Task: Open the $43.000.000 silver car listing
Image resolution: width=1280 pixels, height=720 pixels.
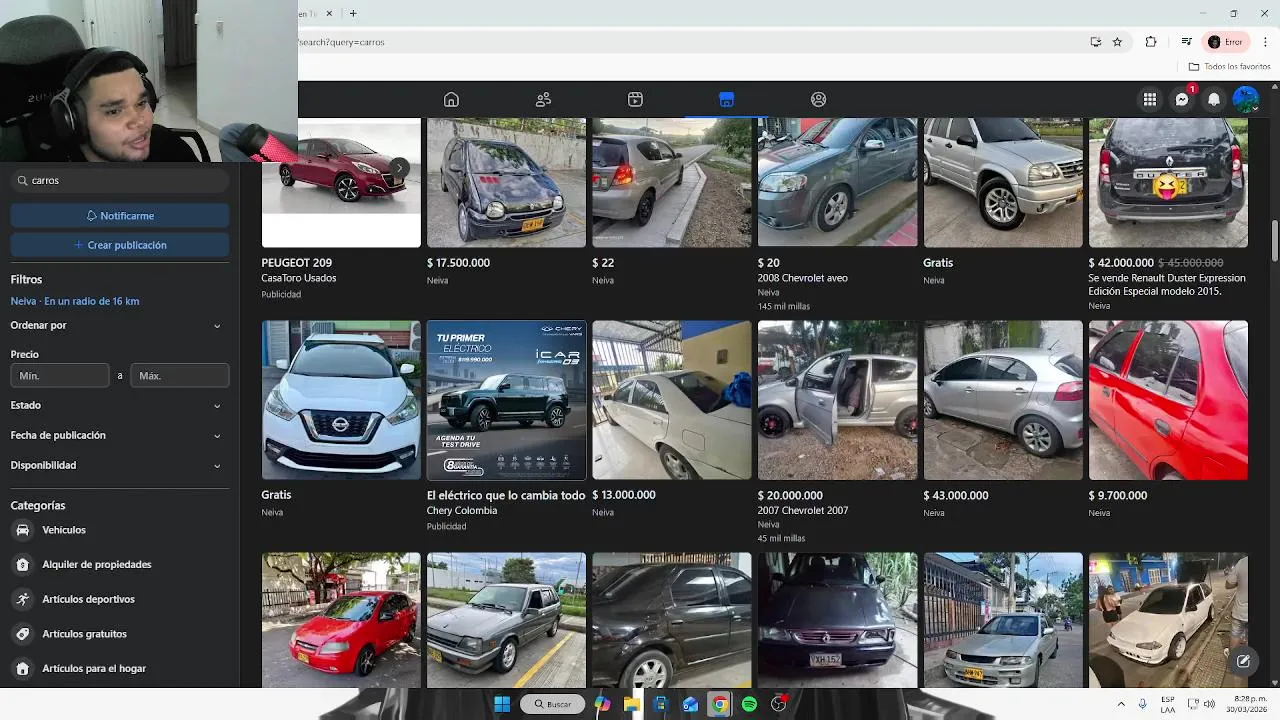Action: [x=1003, y=418]
